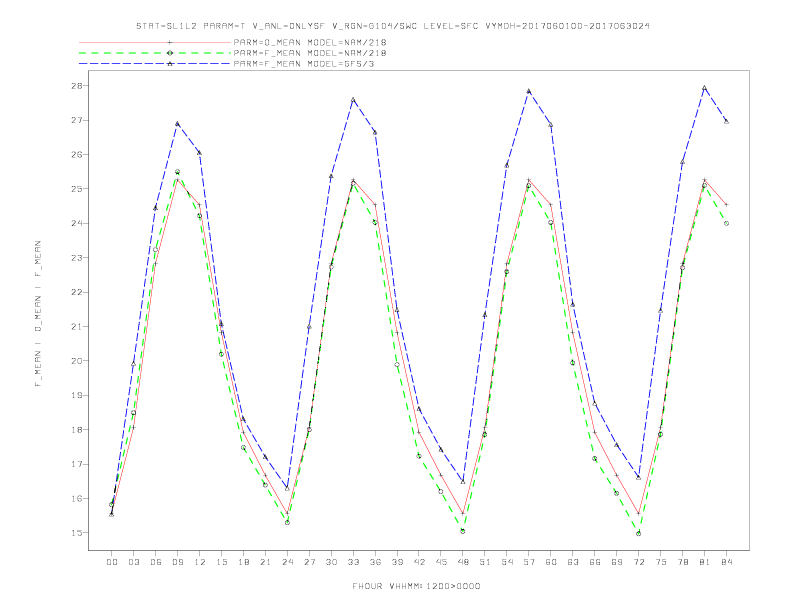Click green NAM circle marker at hour 84
Screen dimensions: 792x612
(726, 223)
